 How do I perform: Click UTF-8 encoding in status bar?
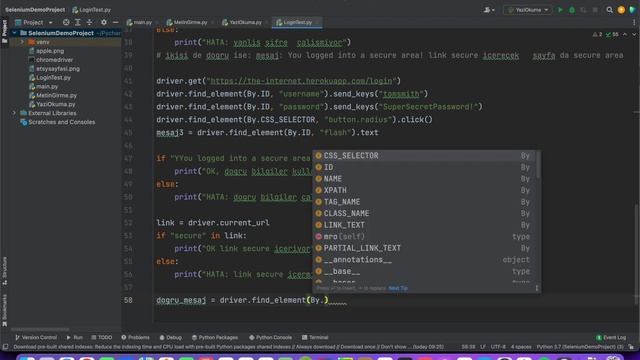tap(498, 347)
